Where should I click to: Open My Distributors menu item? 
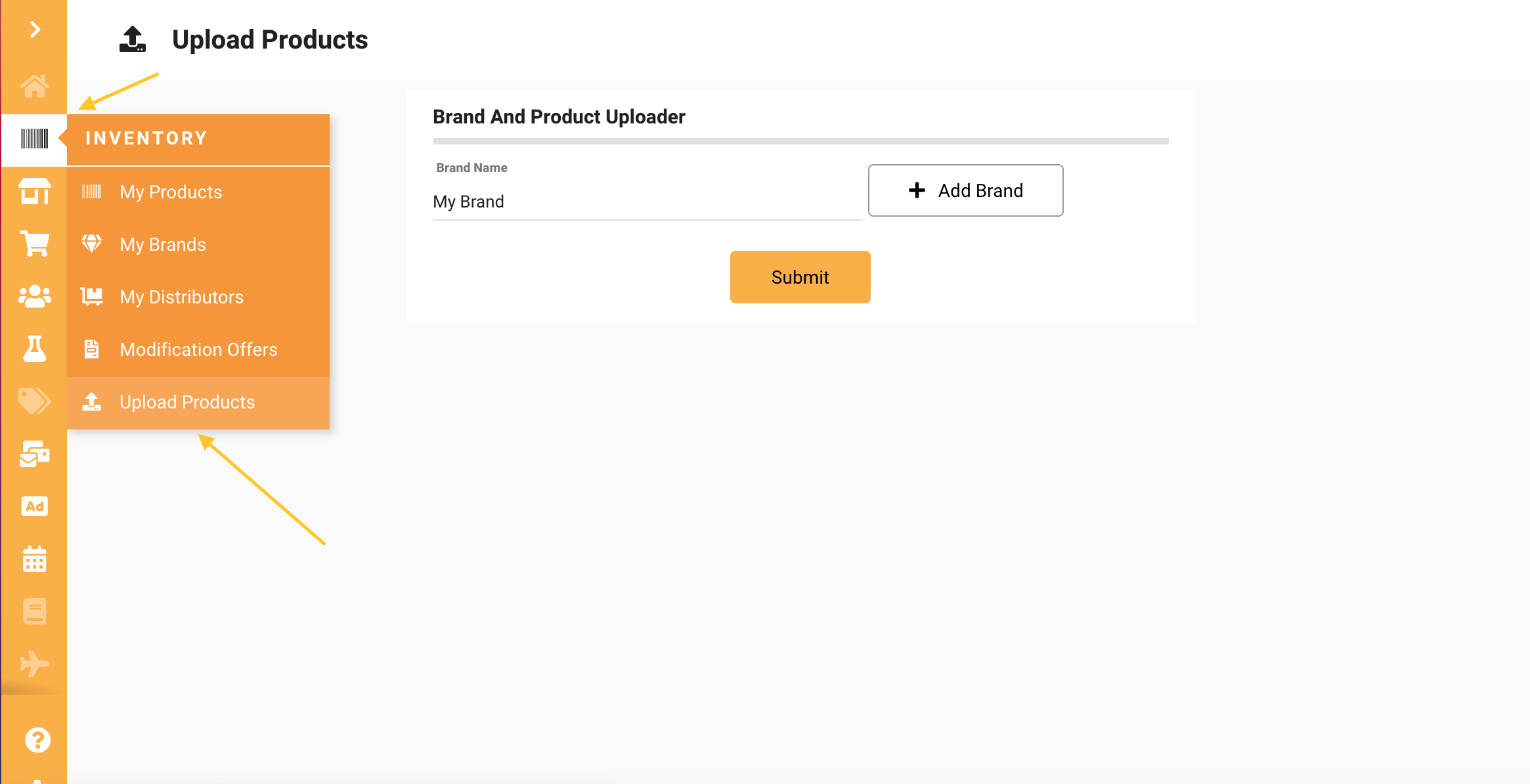(198, 297)
